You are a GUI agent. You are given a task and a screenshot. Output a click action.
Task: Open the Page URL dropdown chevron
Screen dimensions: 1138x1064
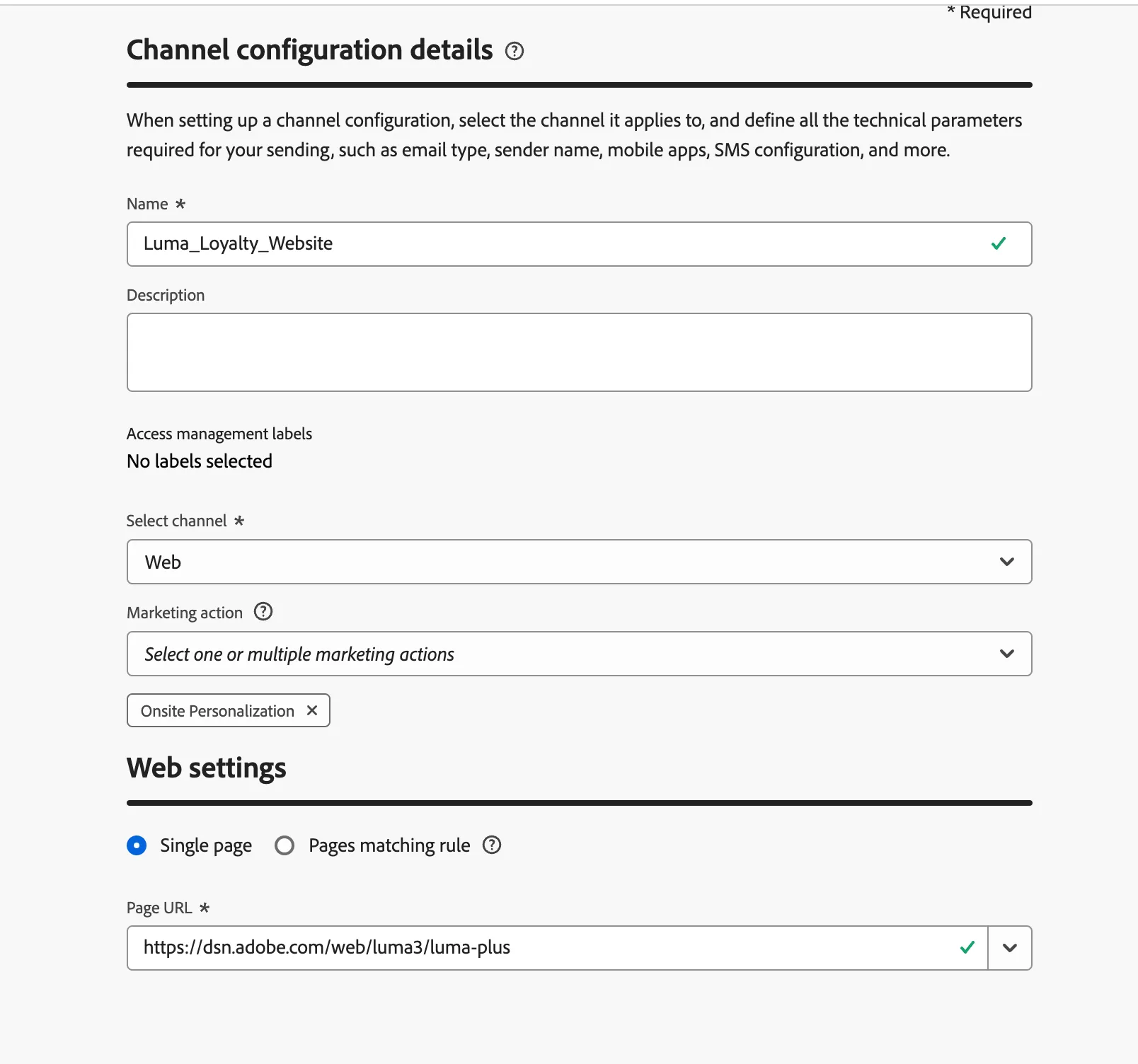coord(1010,948)
